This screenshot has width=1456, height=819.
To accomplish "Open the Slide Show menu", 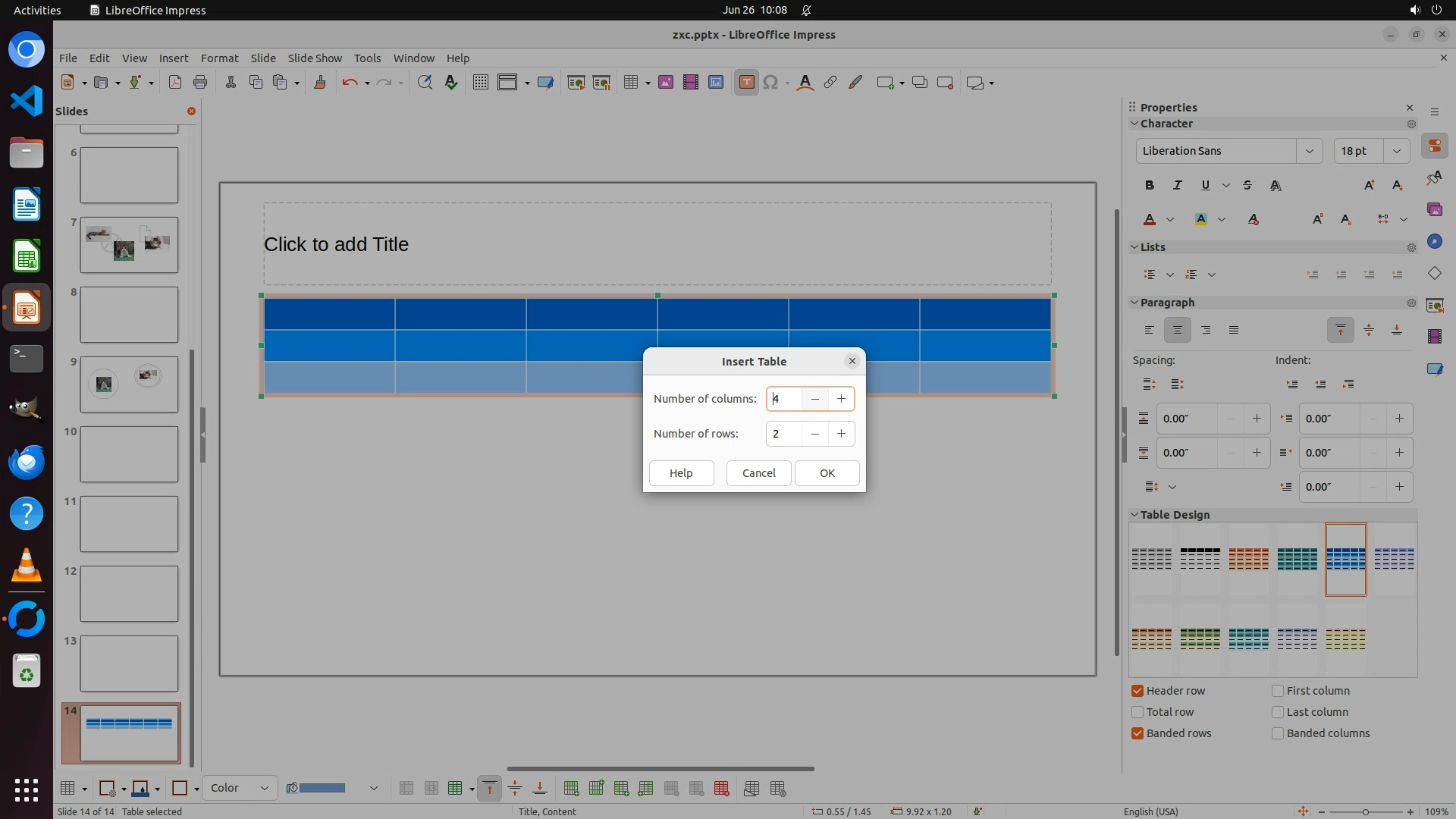I will (x=315, y=58).
